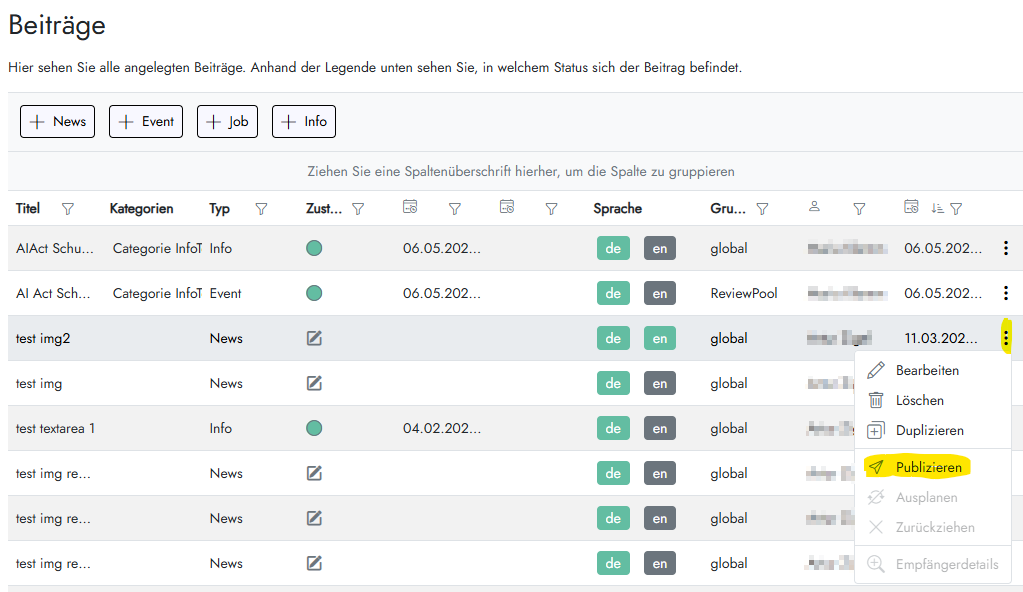This screenshot has width=1023, height=592.
Task: Click the person icon column header
Action: (x=814, y=208)
